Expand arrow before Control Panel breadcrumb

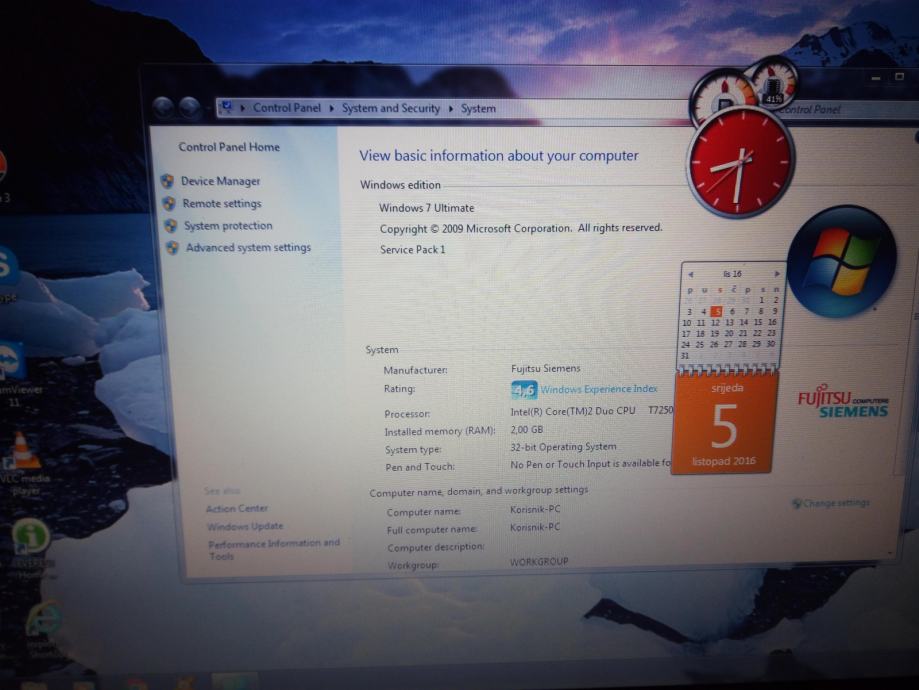[243, 108]
